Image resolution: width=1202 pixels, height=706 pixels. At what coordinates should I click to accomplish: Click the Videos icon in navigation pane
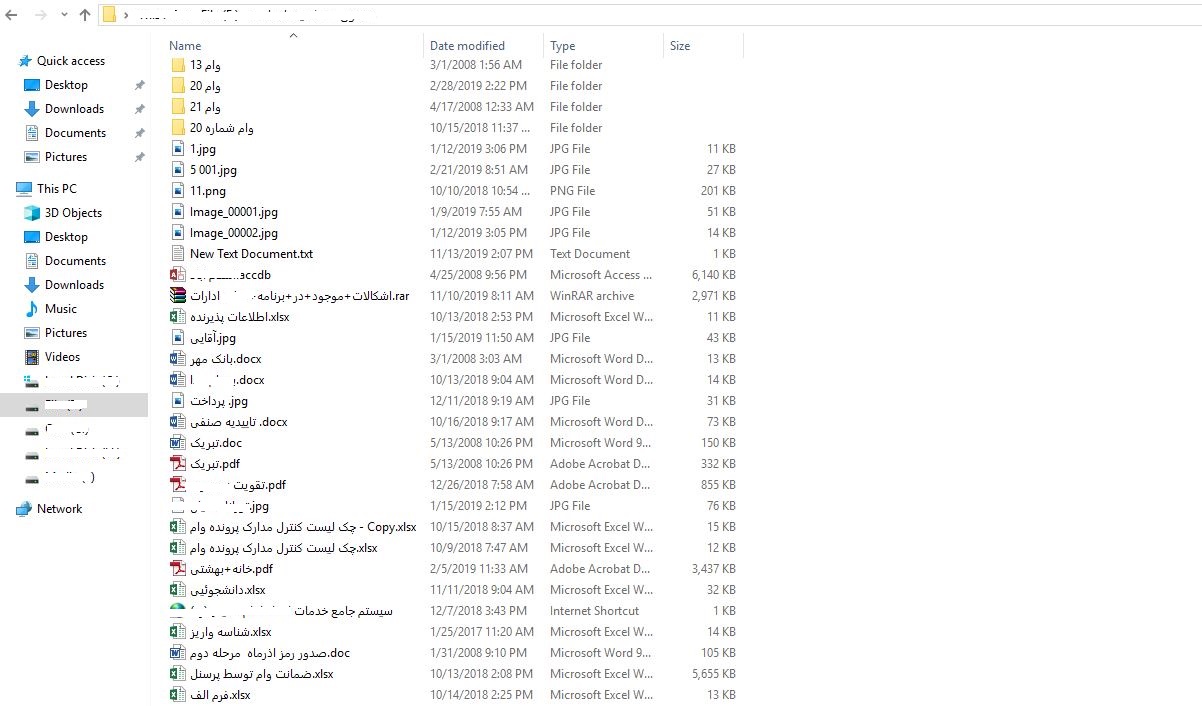coord(32,357)
